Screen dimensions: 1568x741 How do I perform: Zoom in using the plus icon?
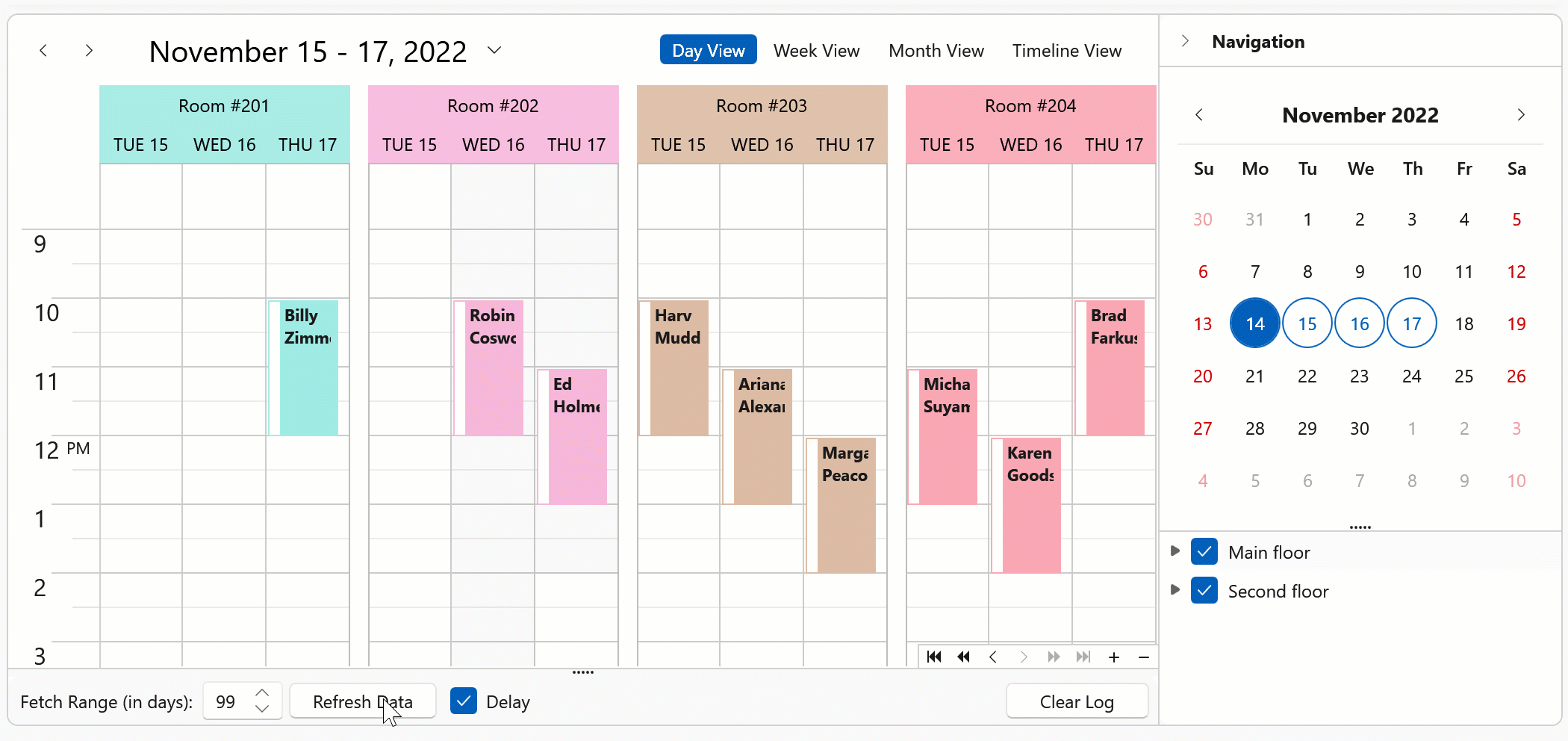pyautogui.click(x=1114, y=657)
